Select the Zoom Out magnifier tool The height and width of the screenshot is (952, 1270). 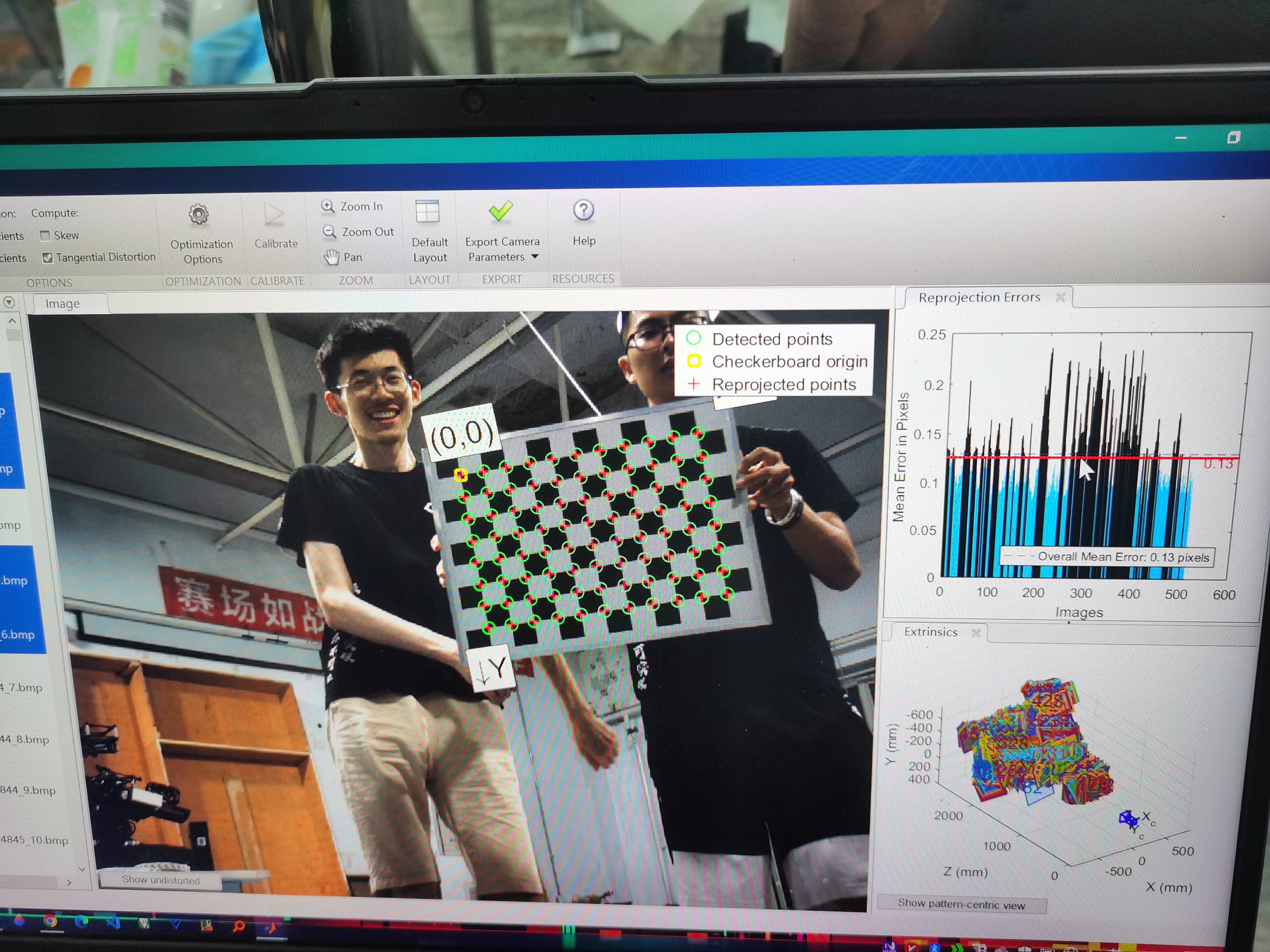click(x=329, y=231)
